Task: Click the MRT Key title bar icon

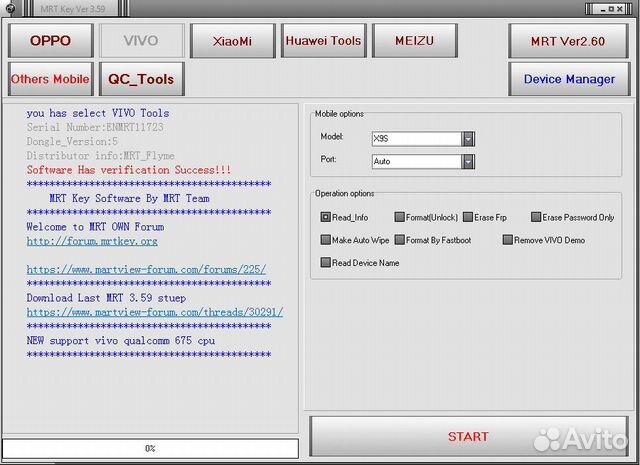Action: pos(10,6)
